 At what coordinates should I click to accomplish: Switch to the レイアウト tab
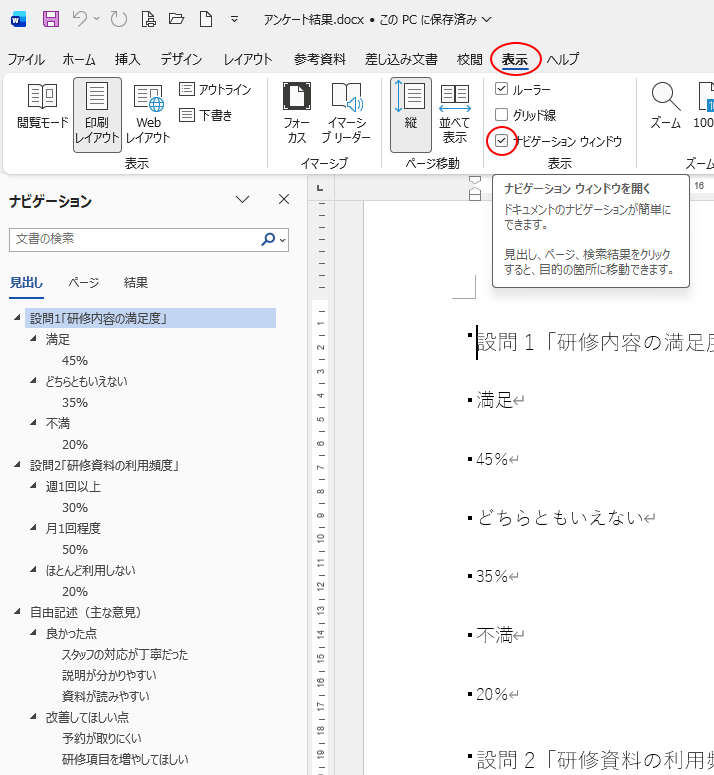click(248, 59)
